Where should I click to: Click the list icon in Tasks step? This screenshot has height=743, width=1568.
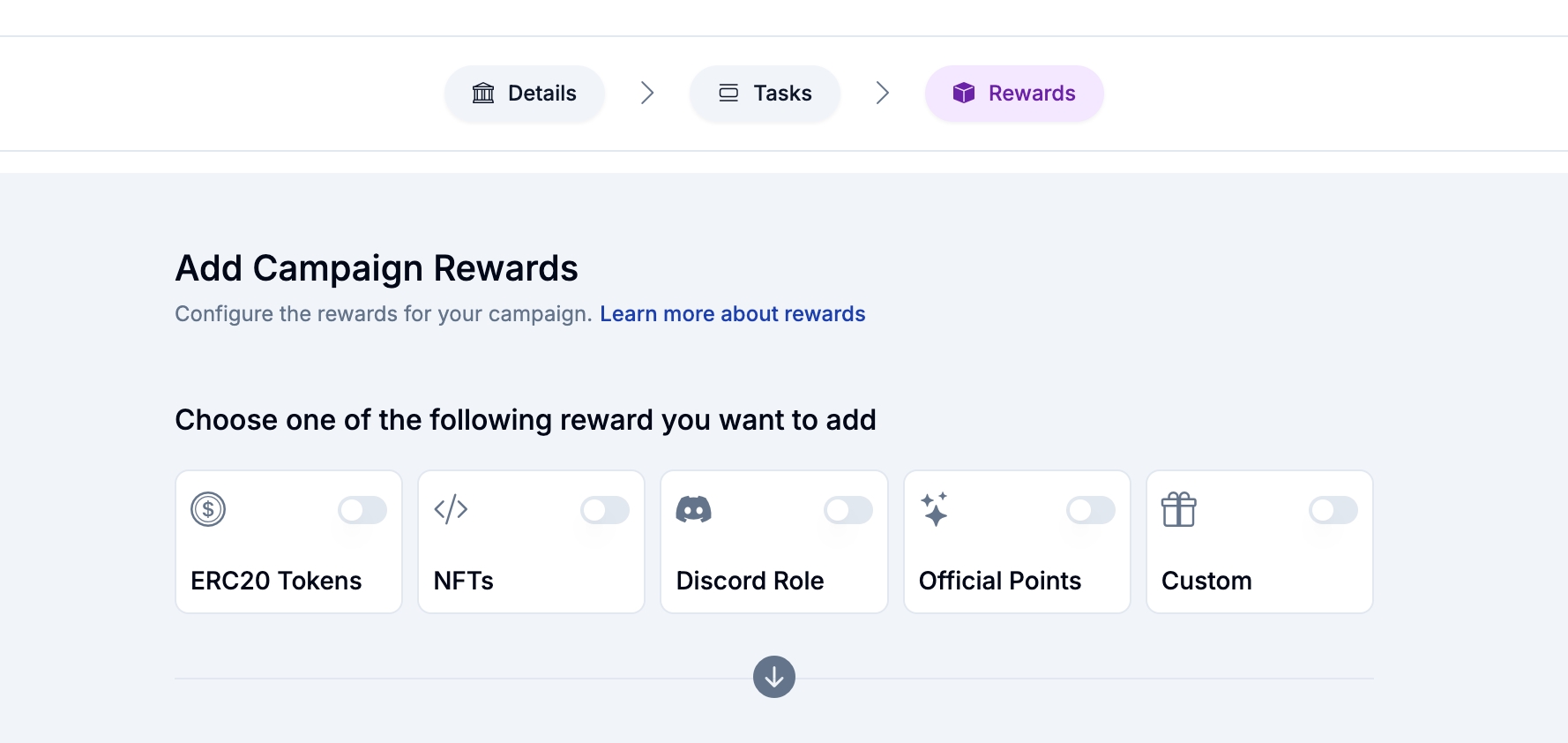point(728,93)
